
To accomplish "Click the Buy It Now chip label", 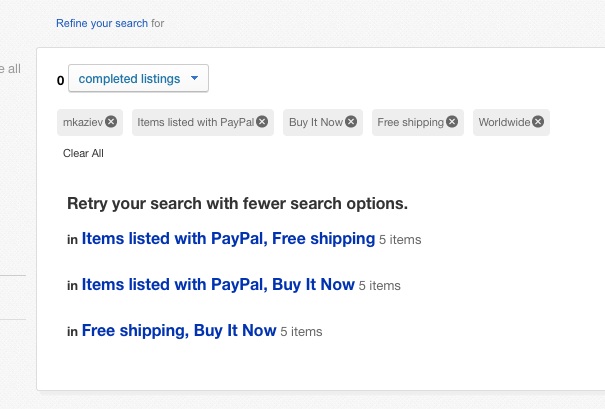I will click(315, 122).
